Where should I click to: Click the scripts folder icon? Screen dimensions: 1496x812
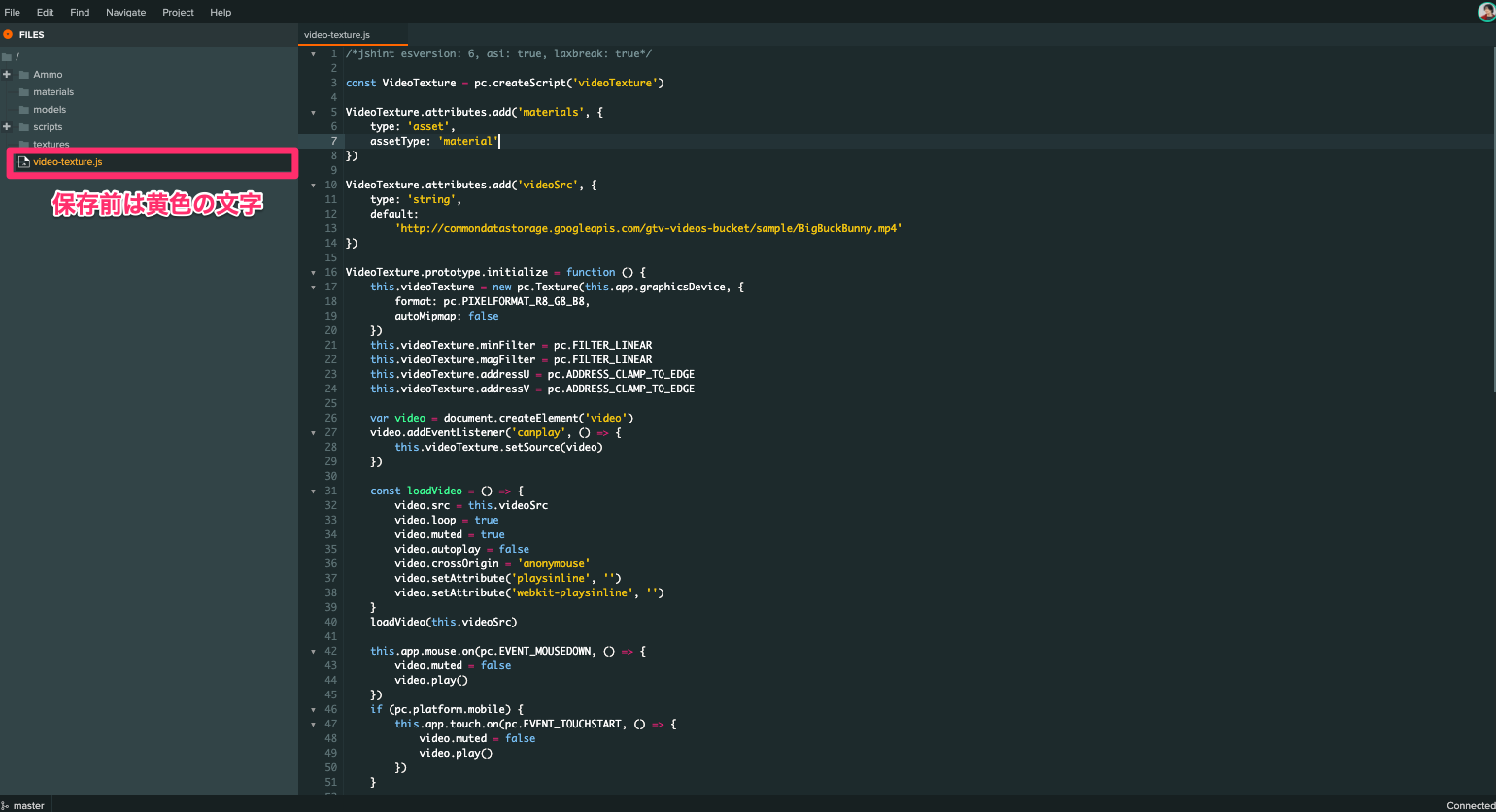point(24,127)
